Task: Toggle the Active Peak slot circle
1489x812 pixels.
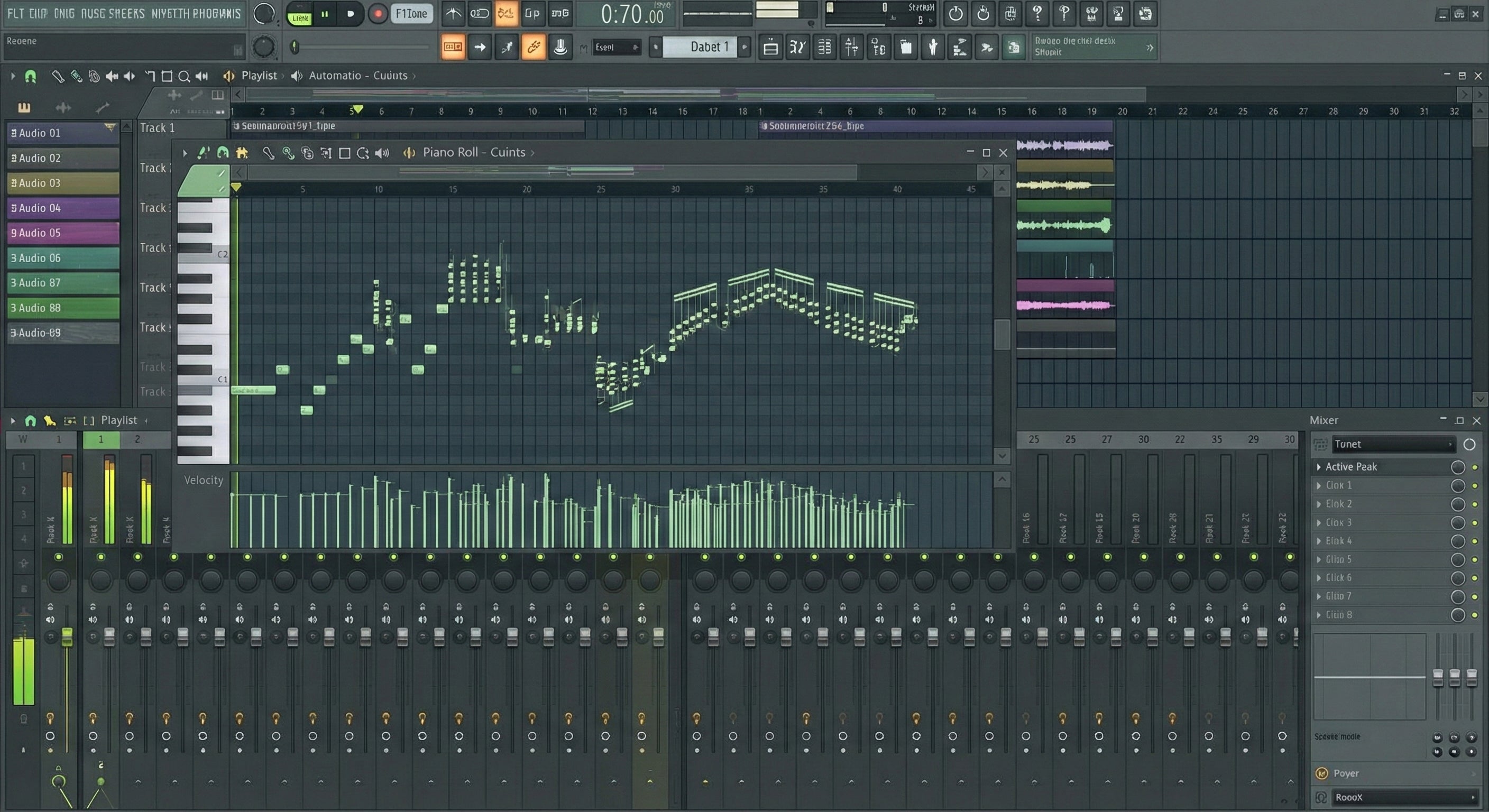Action: 1457,467
